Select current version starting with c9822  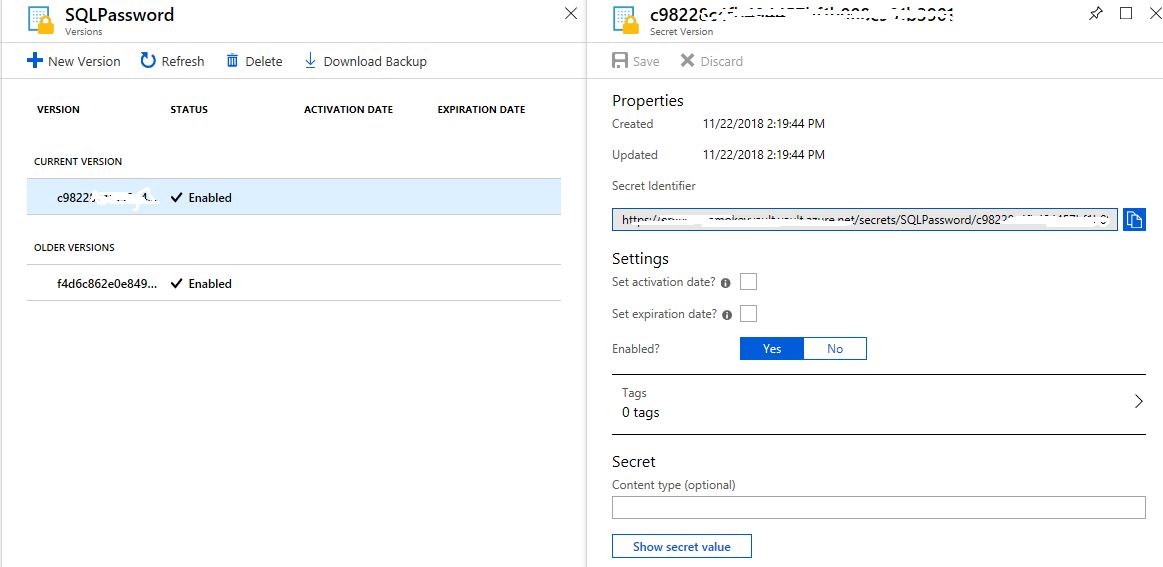pyautogui.click(x=294, y=197)
